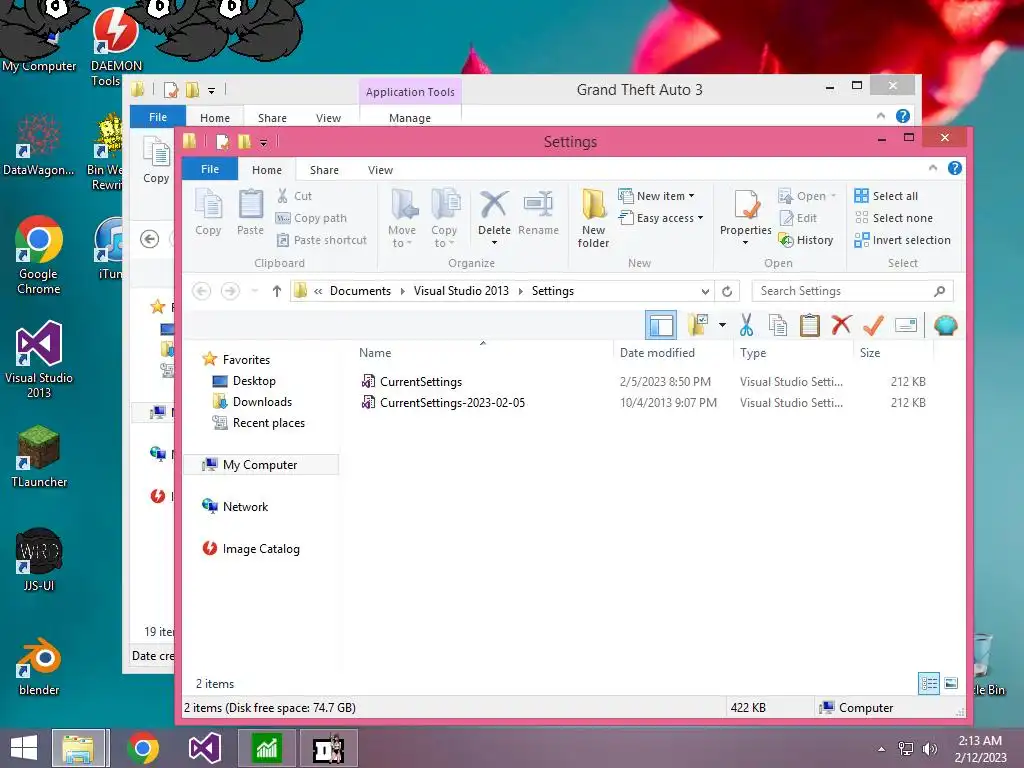Click the Search Settings input box

pyautogui.click(x=852, y=291)
